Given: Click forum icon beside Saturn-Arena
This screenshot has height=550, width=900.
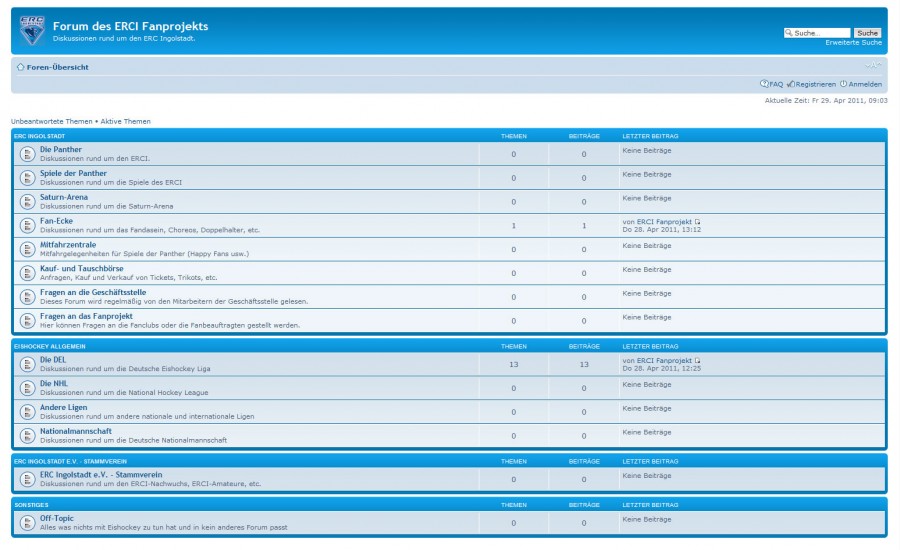Looking at the screenshot, I should coord(27,202).
